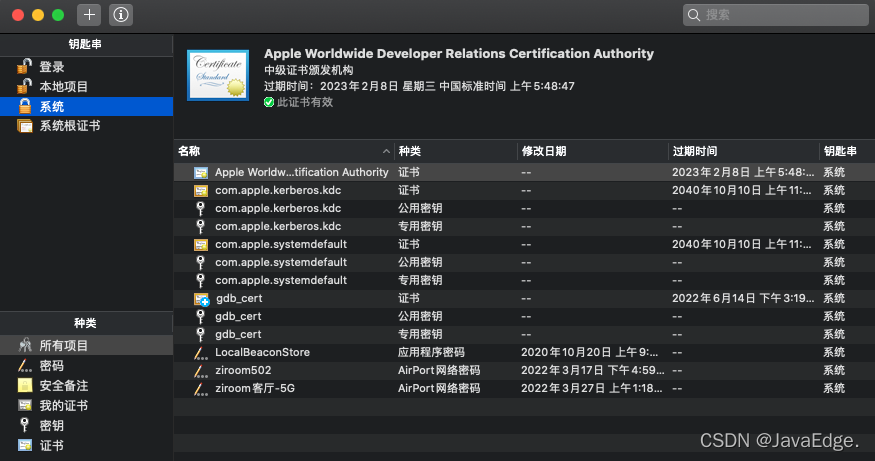The image size is (875, 461).
Task: Sort by 修改日期 column header
Action: click(x=544, y=151)
